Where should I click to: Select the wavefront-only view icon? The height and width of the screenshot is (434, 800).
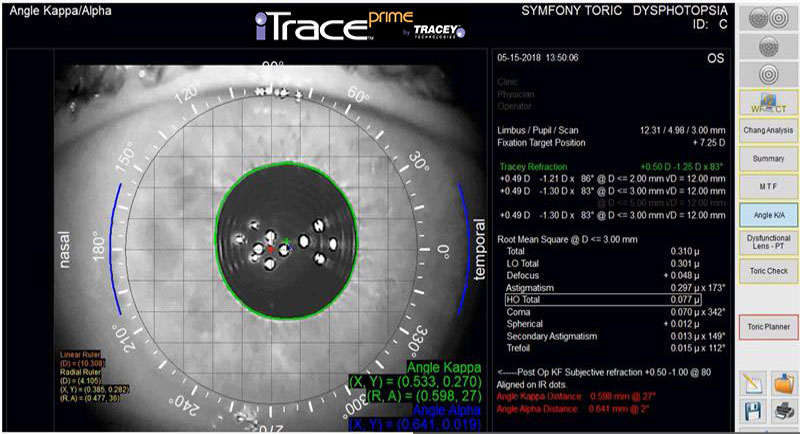tap(768, 47)
